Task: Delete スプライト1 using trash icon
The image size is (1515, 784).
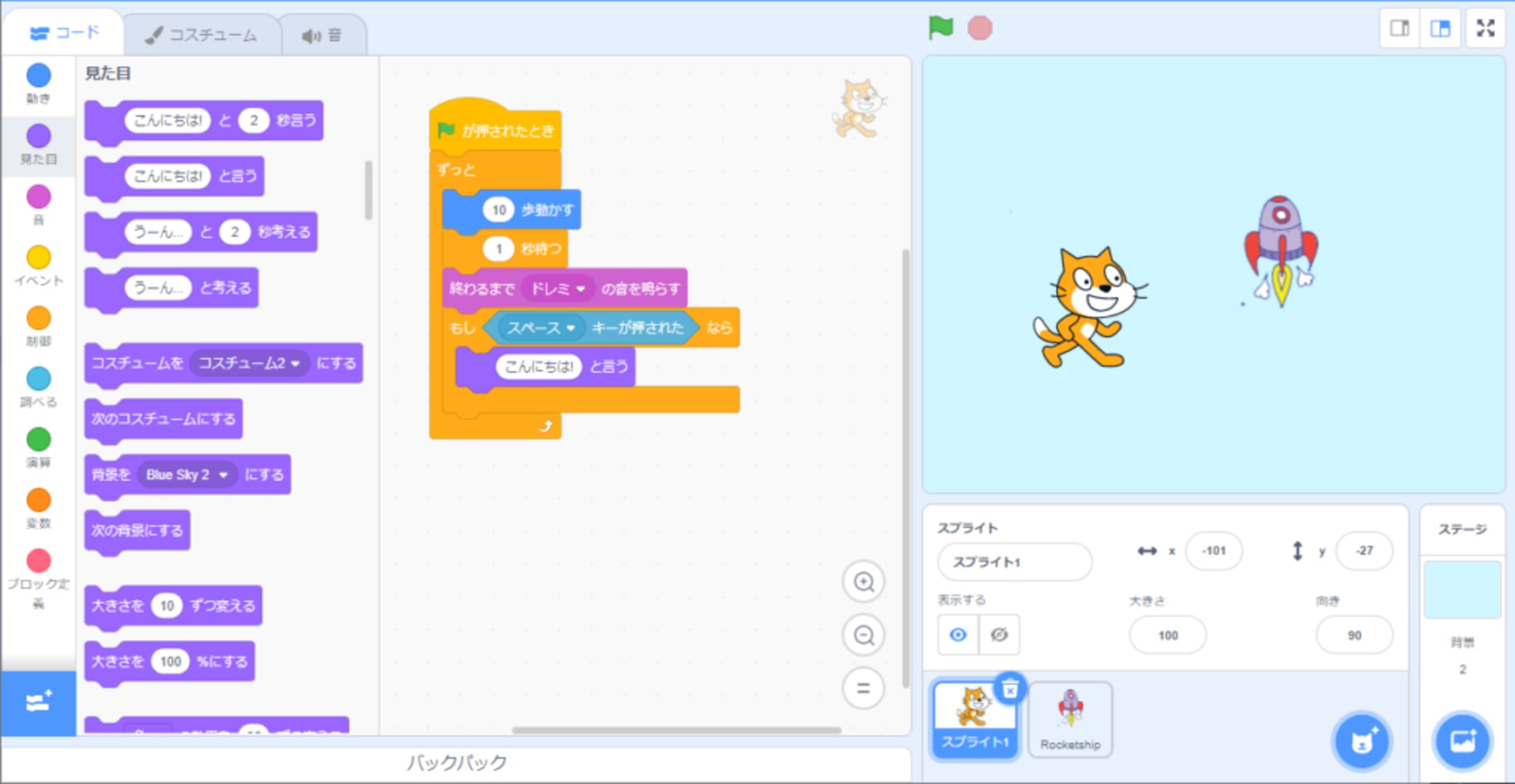Action: (x=1010, y=689)
